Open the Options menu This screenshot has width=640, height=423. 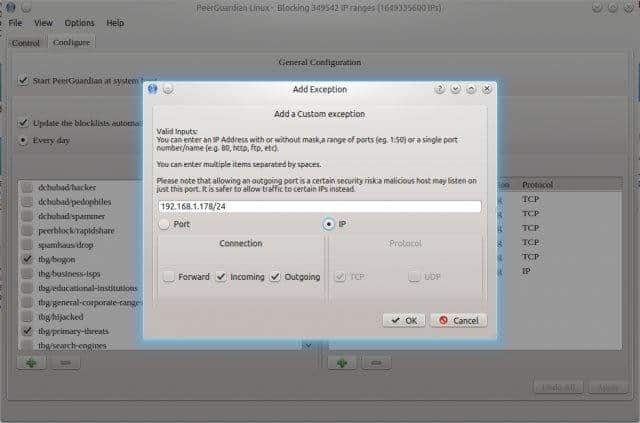(x=80, y=23)
